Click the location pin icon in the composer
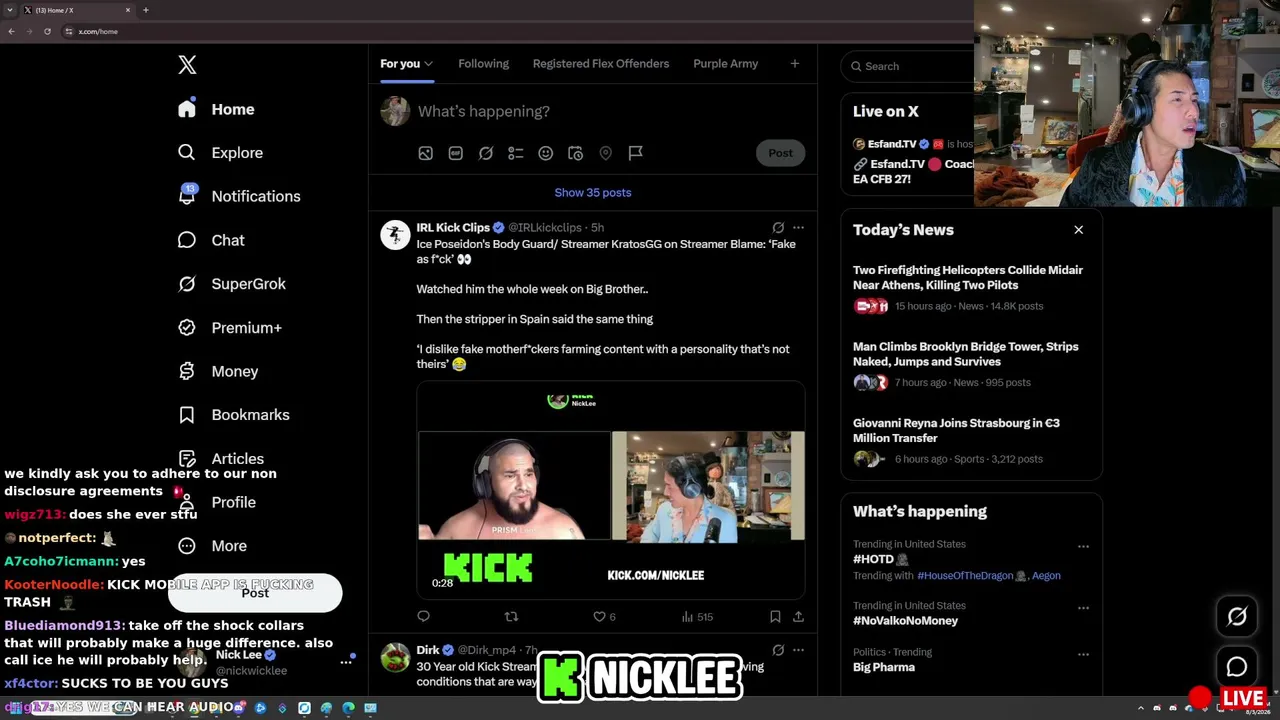 (606, 153)
